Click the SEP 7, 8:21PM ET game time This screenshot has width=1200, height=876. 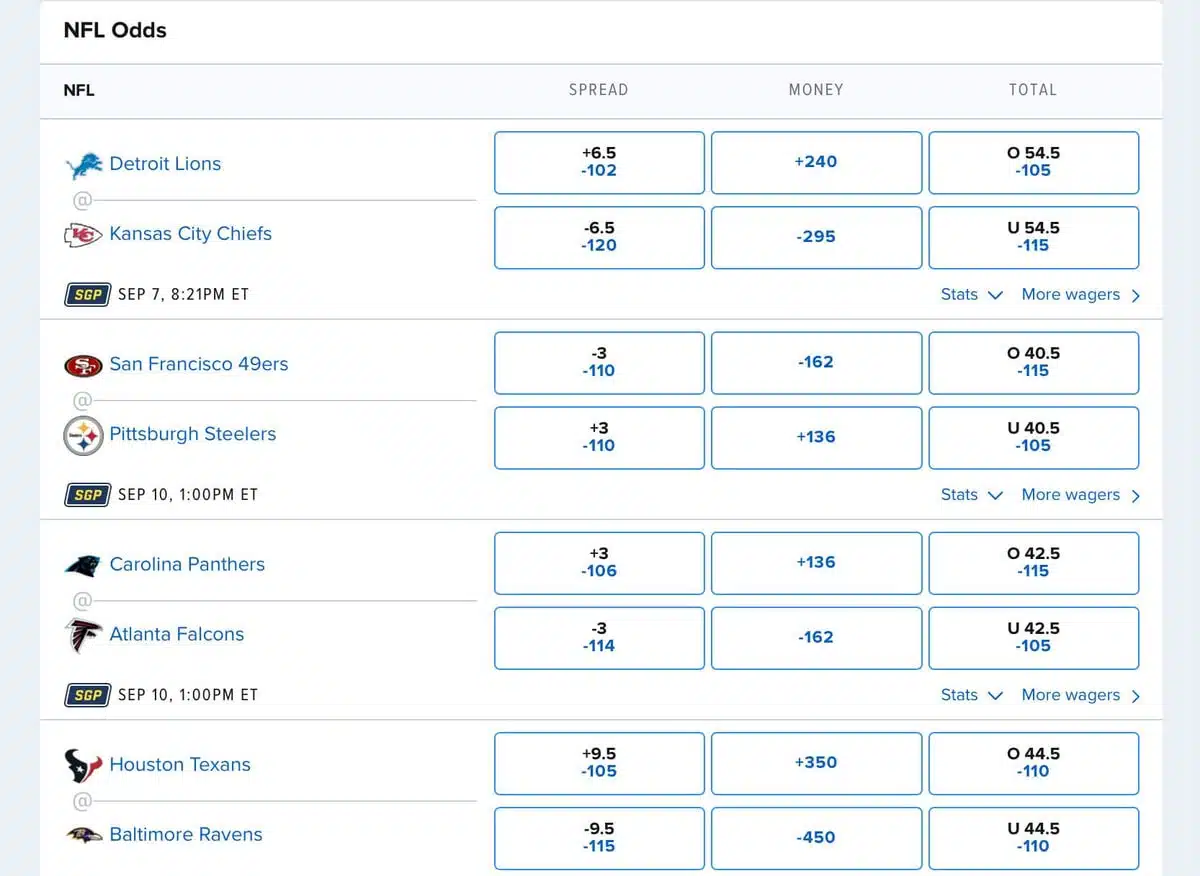coord(183,295)
